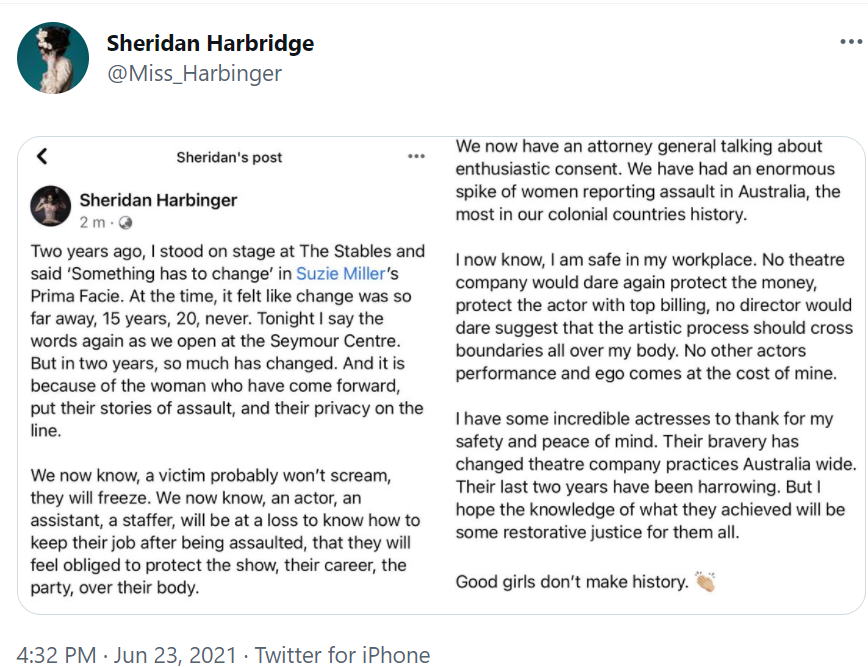
Task: Open the Sheridan Harbridge display name
Action: (x=210, y=43)
